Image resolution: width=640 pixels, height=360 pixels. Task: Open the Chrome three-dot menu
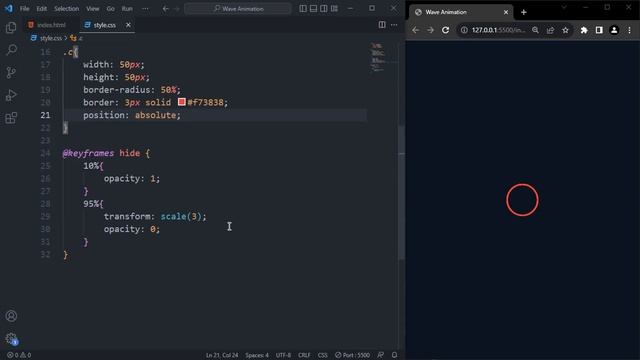pos(629,30)
